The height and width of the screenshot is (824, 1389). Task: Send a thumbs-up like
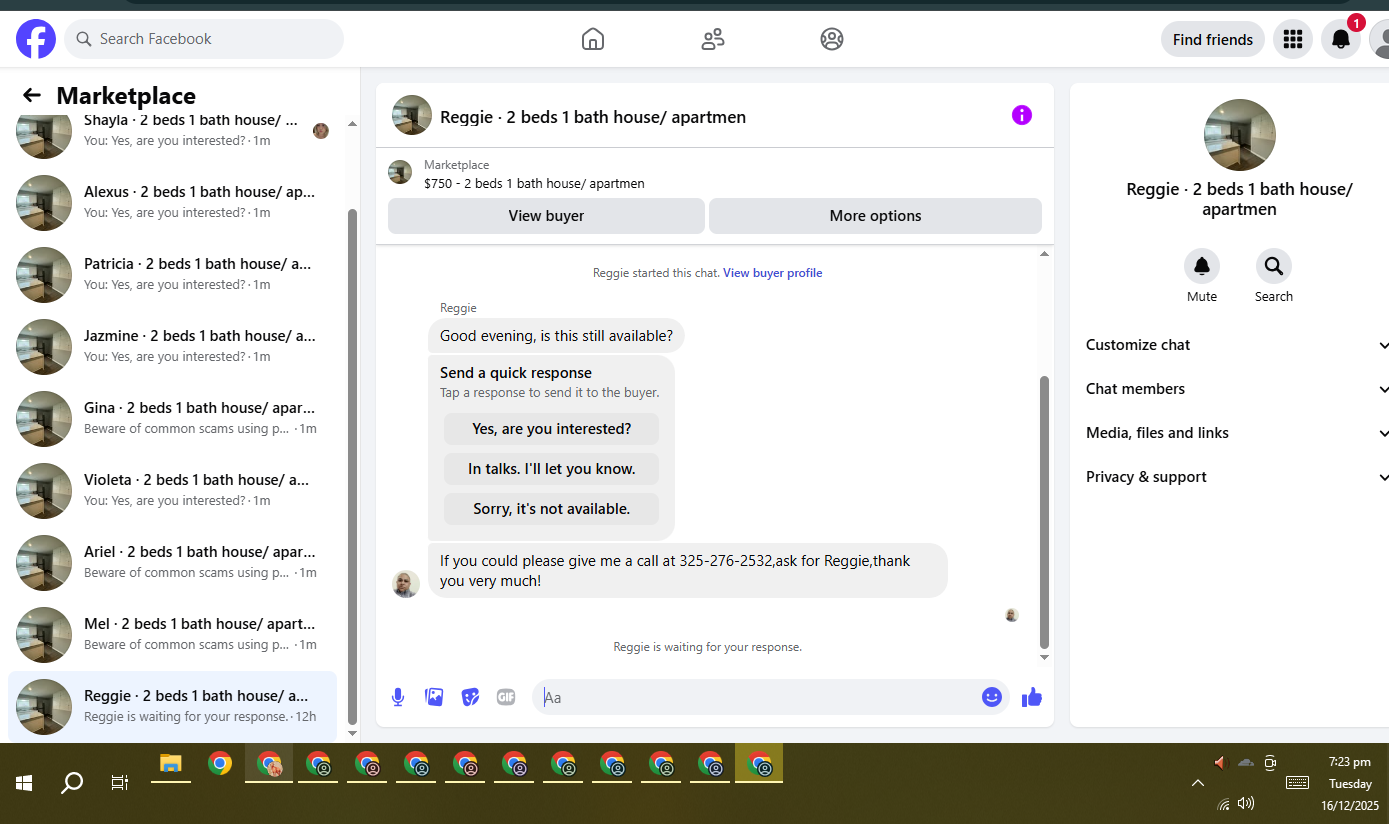click(x=1032, y=697)
